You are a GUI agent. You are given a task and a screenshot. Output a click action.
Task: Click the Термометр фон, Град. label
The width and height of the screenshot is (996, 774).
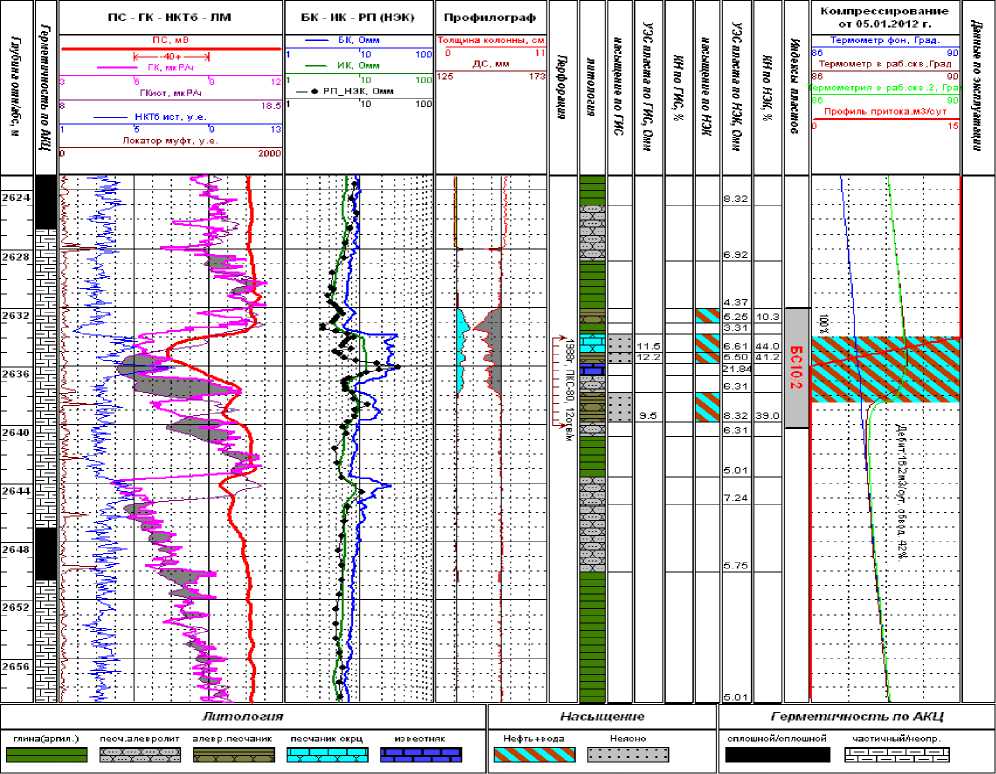885,40
